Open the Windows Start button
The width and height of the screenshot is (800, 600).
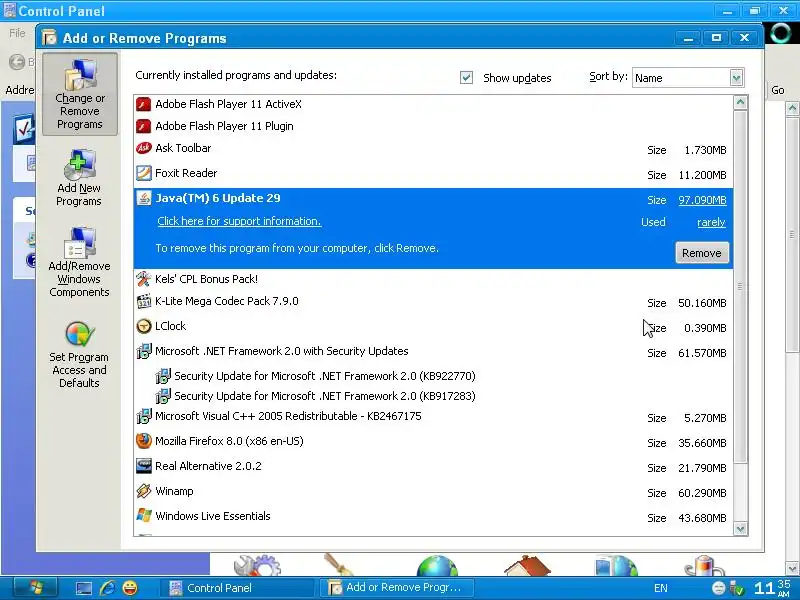tap(35, 588)
